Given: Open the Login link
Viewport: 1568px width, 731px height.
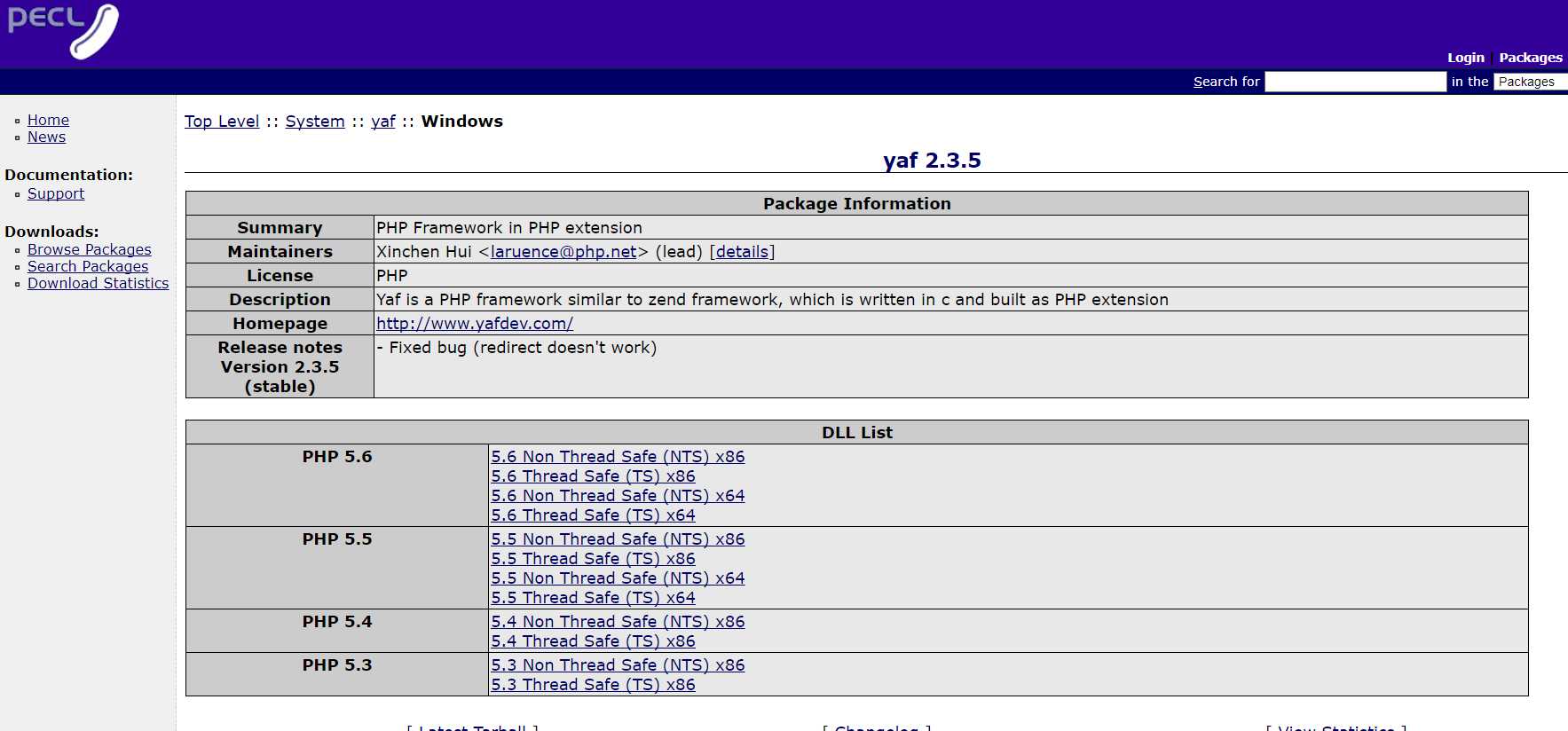Looking at the screenshot, I should [1465, 58].
